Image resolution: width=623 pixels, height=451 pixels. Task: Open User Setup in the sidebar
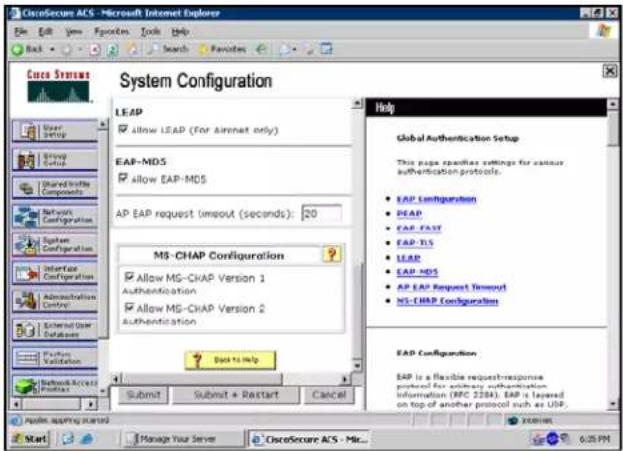coord(55,131)
